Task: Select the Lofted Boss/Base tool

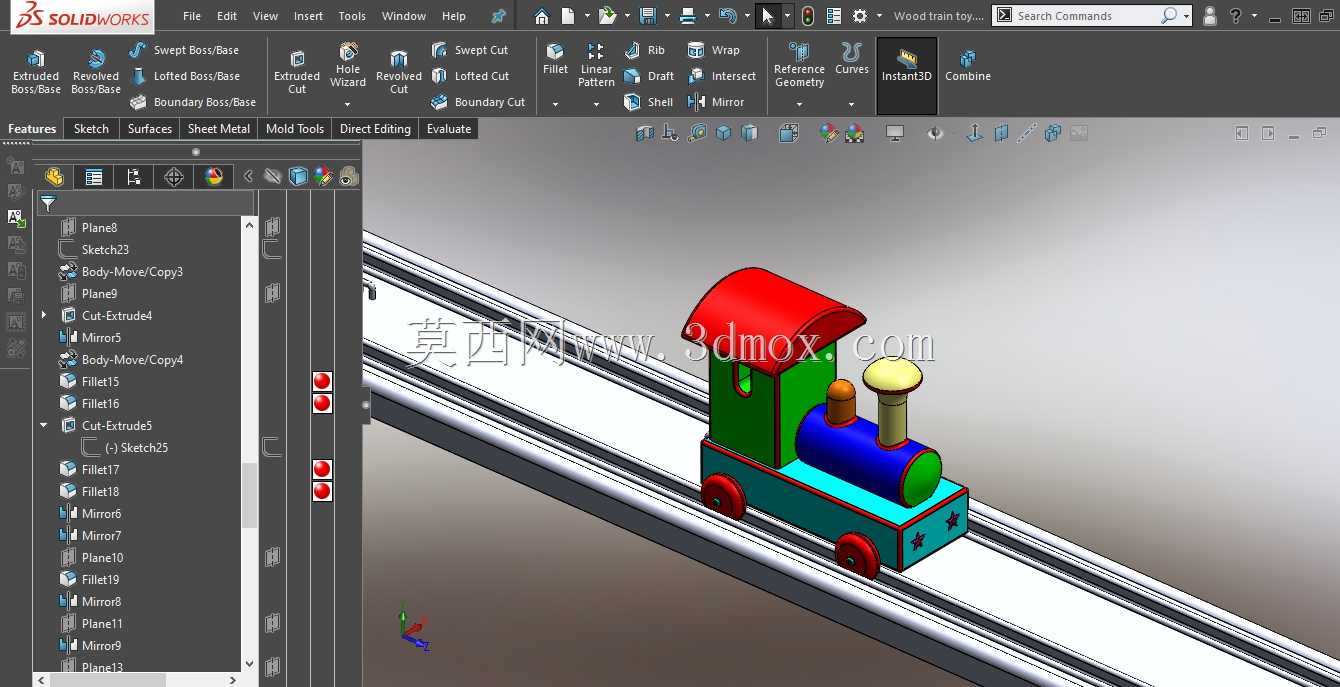Action: coord(185,76)
